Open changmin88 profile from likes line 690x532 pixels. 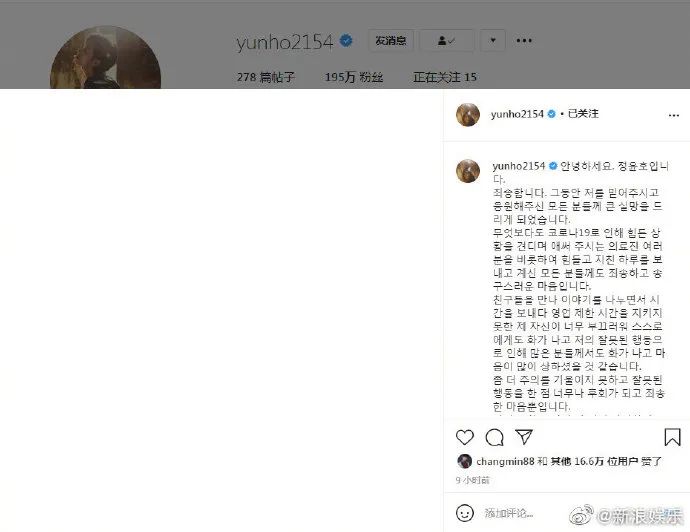coord(505,461)
